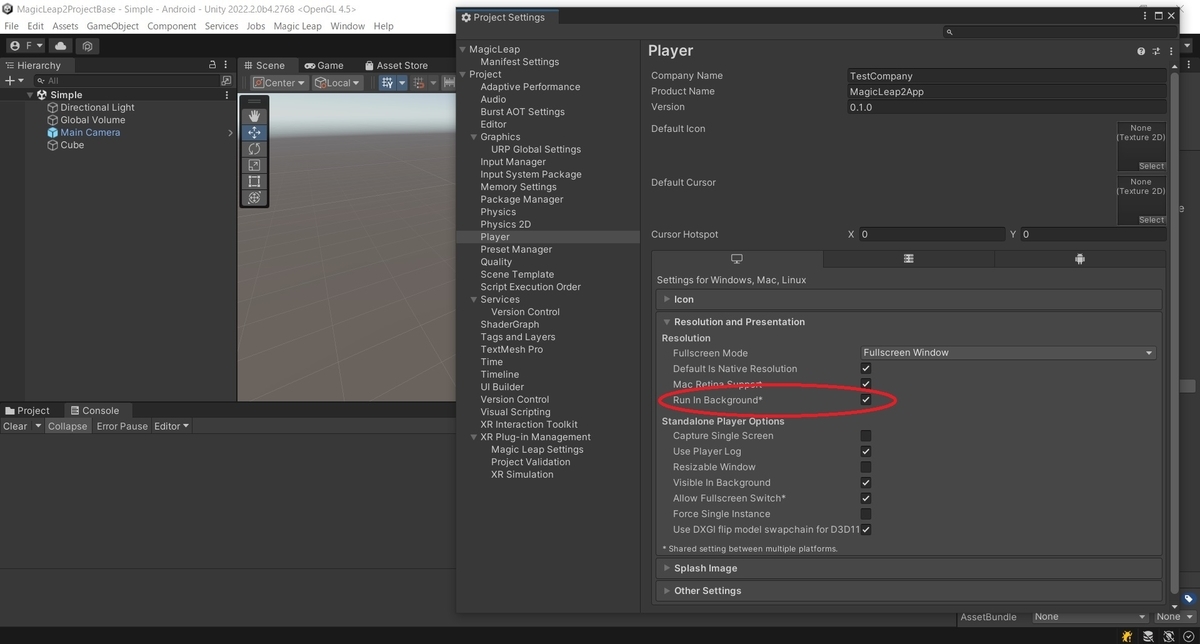This screenshot has height=644, width=1200.
Task: Switch to the Asset Store tab
Action: tap(396, 65)
